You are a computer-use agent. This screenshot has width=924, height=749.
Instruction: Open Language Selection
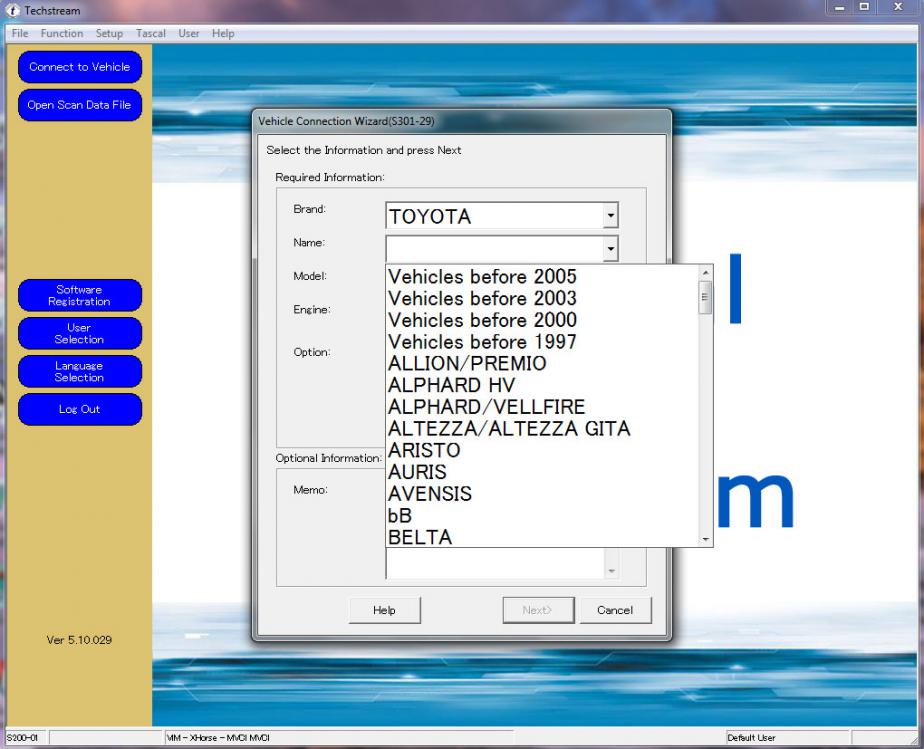tap(80, 371)
